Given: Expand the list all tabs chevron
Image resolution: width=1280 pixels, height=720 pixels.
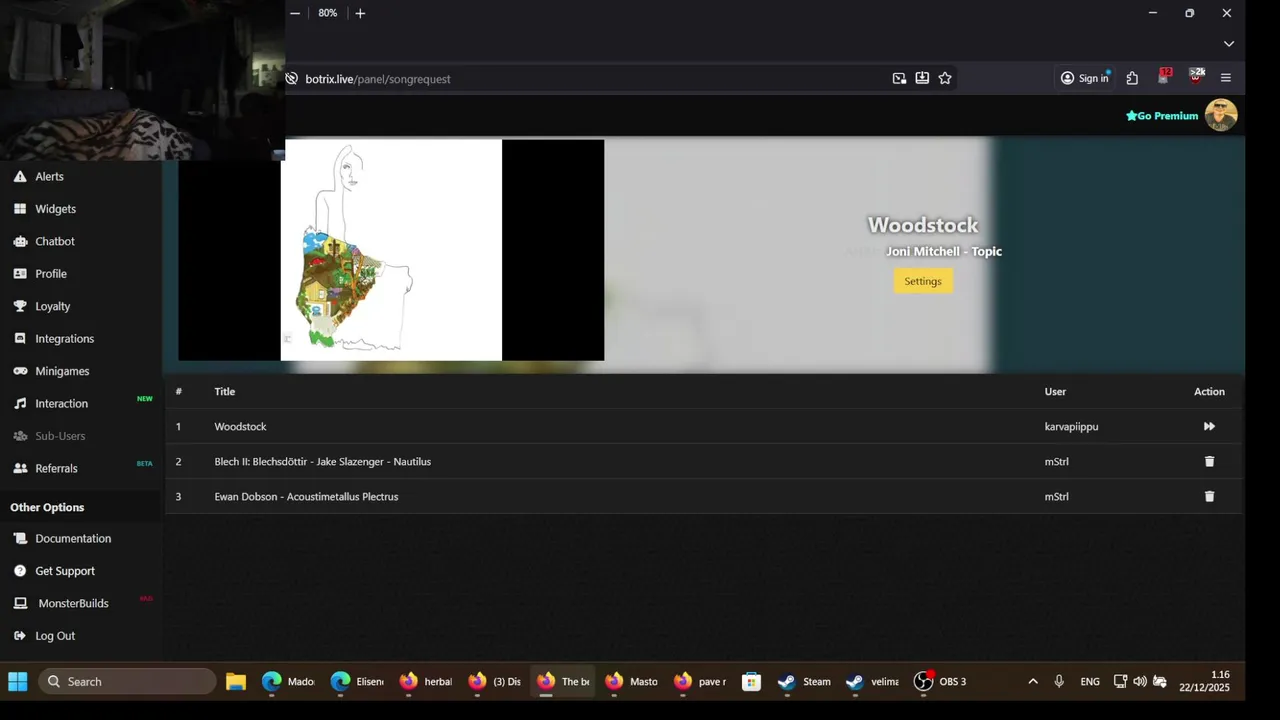Looking at the screenshot, I should 1229,44.
